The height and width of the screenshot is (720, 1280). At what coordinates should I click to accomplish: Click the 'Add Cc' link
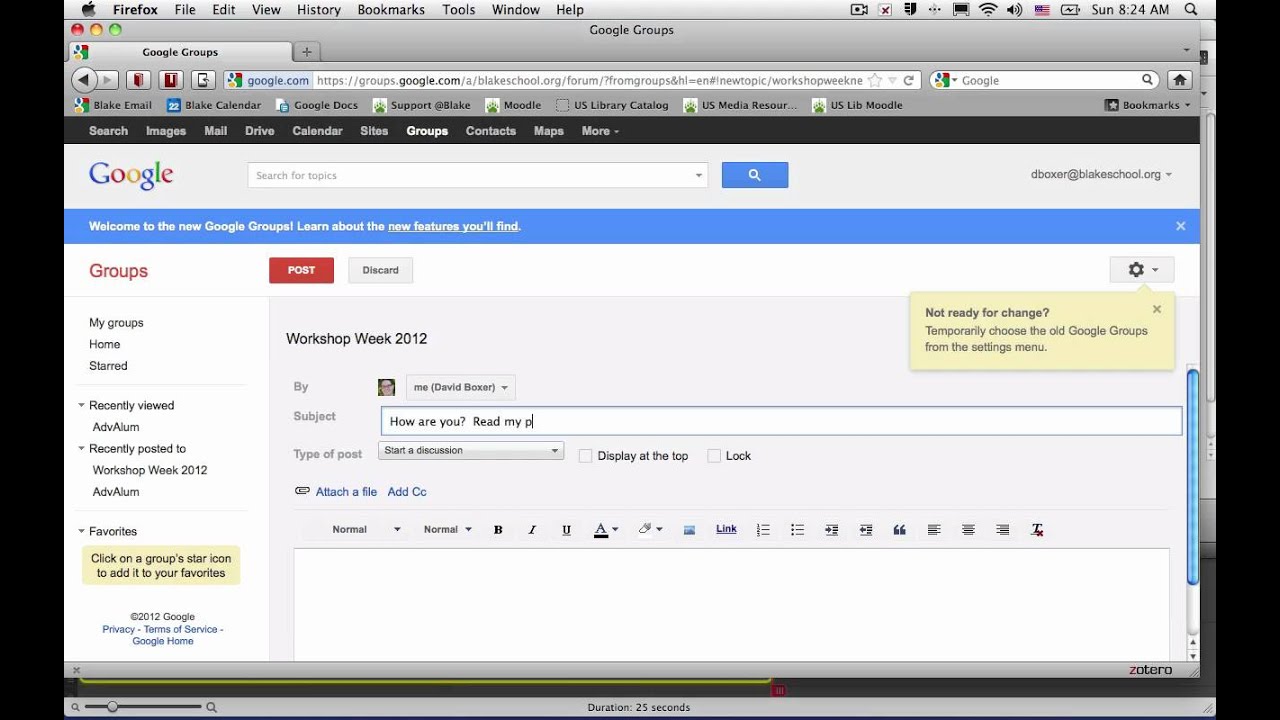point(407,492)
